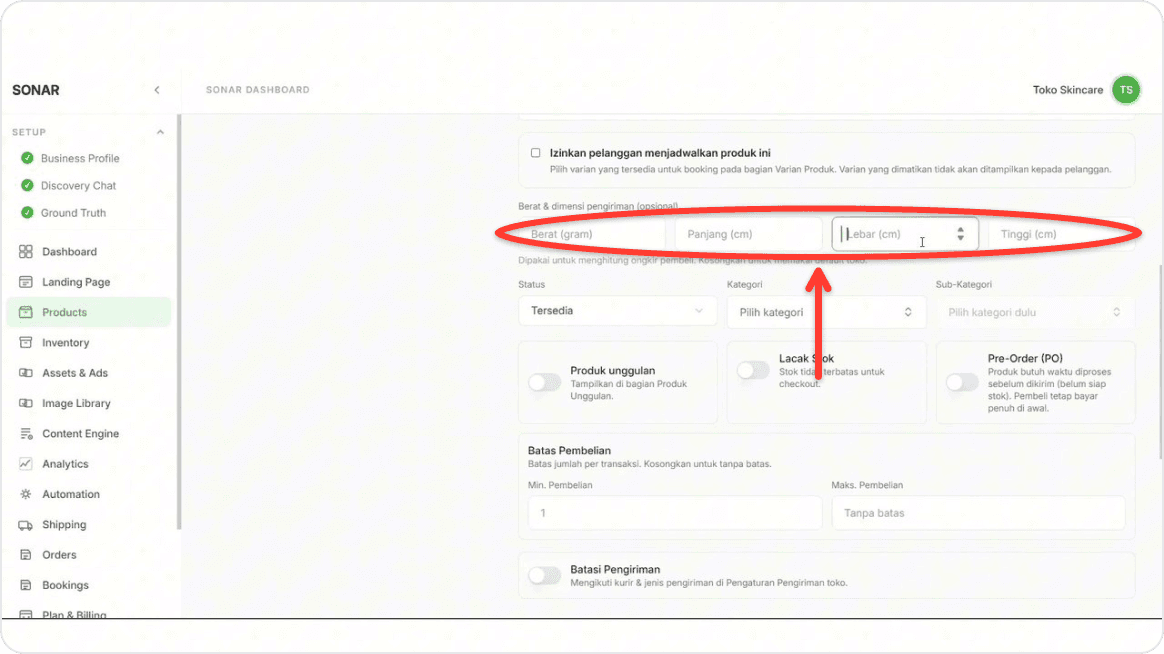Open Ground Truth setup page
Screen dimensions: 1164x654
[73, 213]
